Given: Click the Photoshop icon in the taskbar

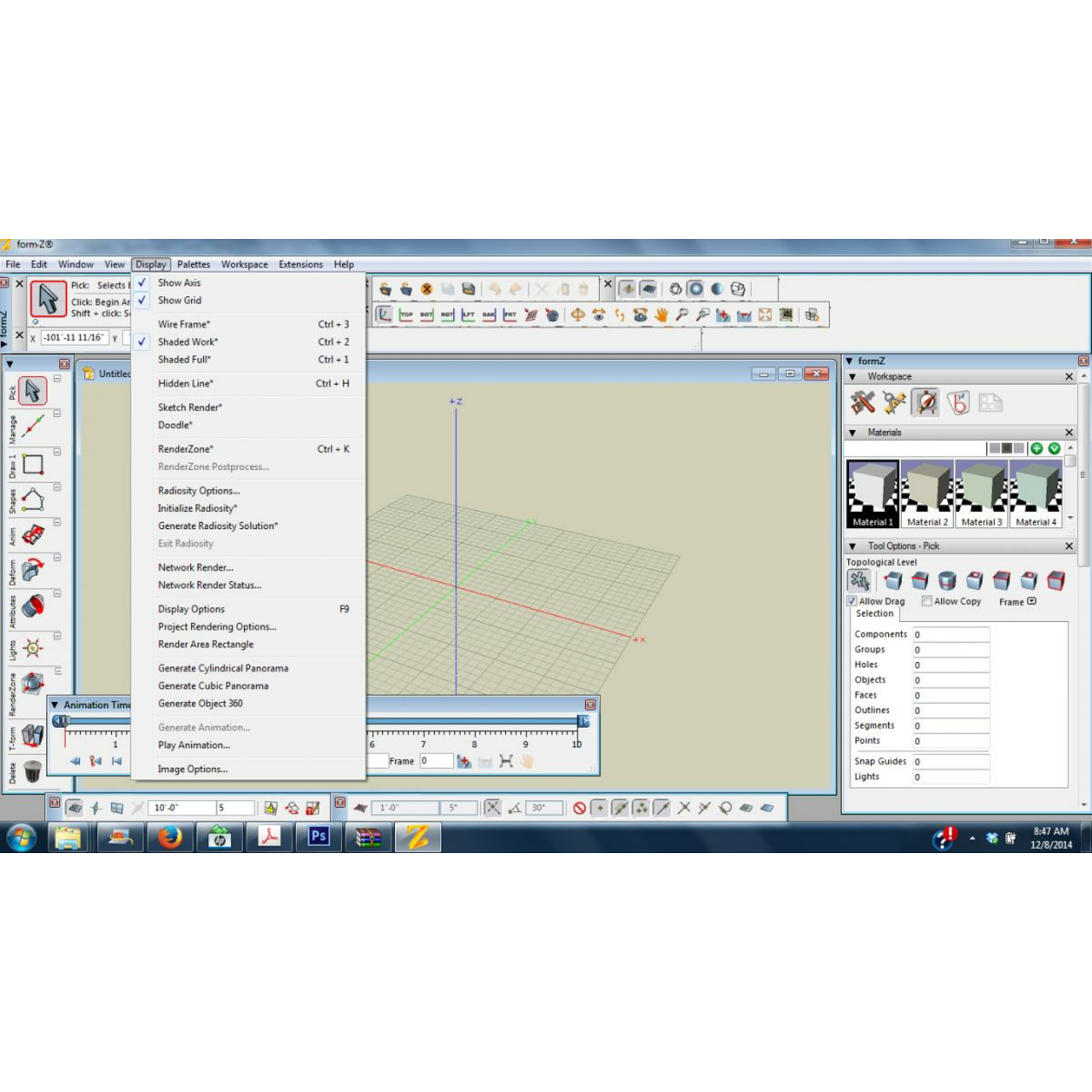Looking at the screenshot, I should [x=319, y=837].
